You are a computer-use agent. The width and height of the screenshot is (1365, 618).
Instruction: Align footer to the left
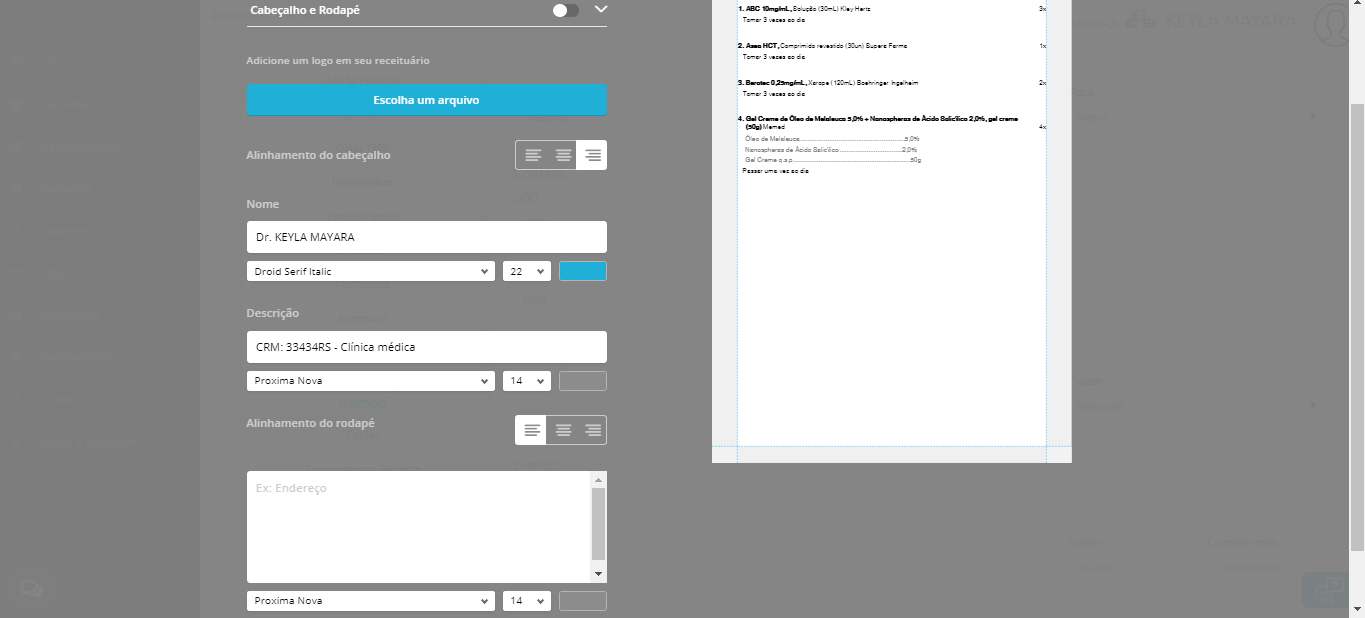(x=533, y=430)
